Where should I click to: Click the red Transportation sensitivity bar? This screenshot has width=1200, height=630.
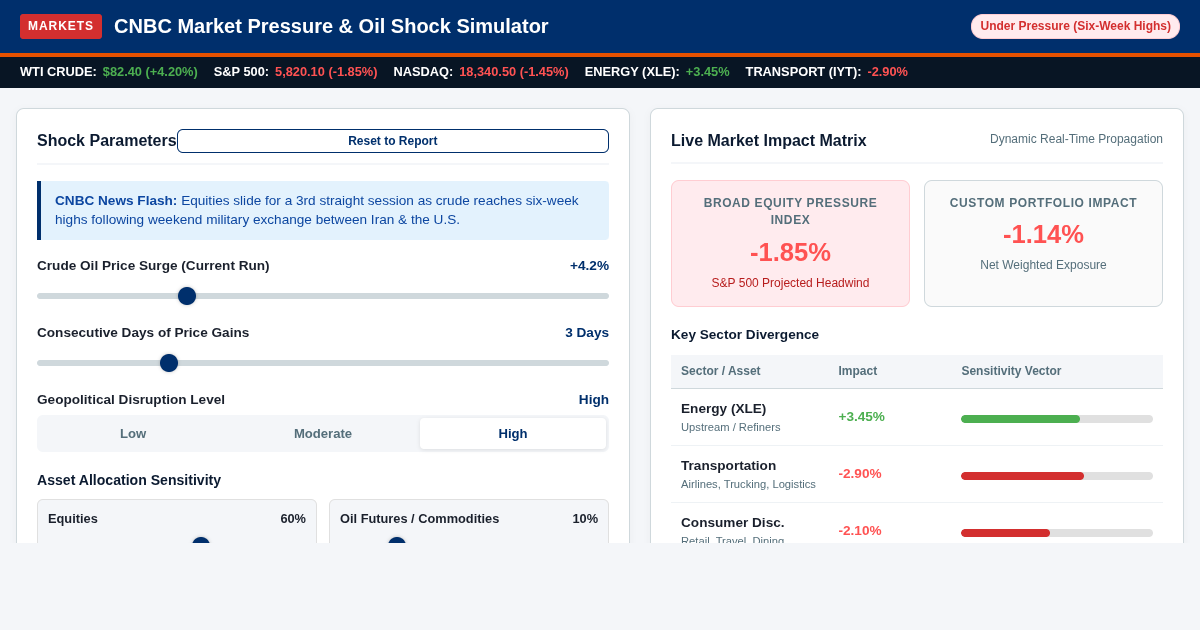click(1022, 476)
